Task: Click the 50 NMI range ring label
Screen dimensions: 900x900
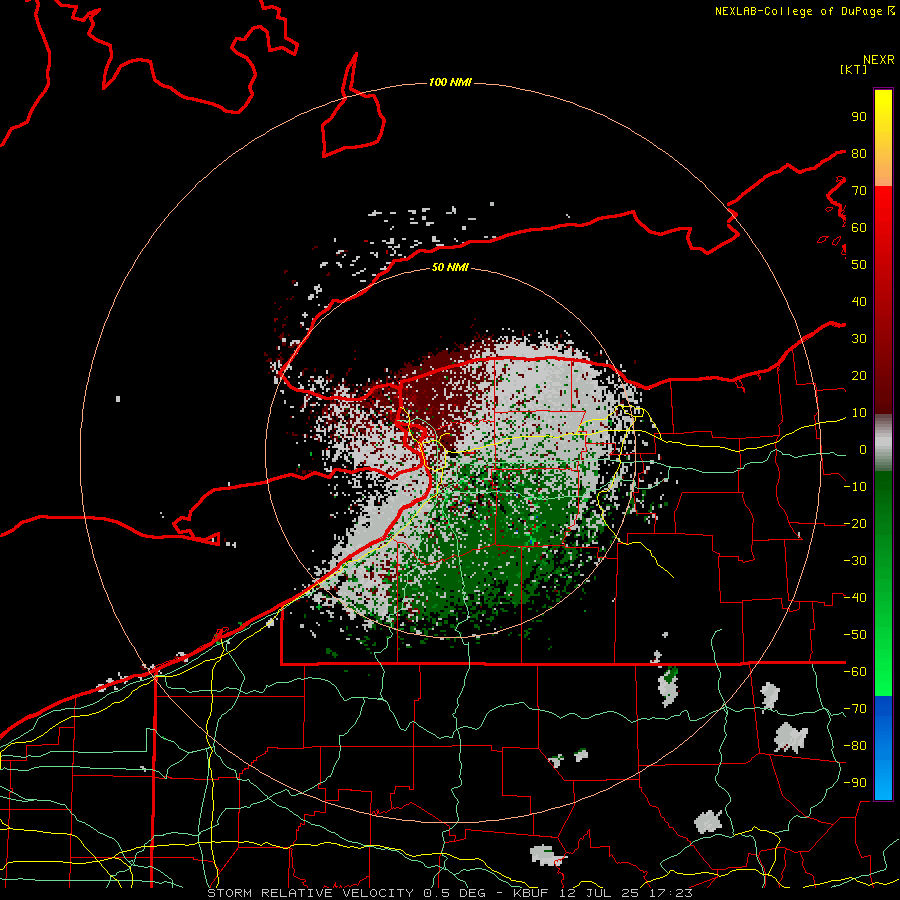Action: [x=450, y=267]
